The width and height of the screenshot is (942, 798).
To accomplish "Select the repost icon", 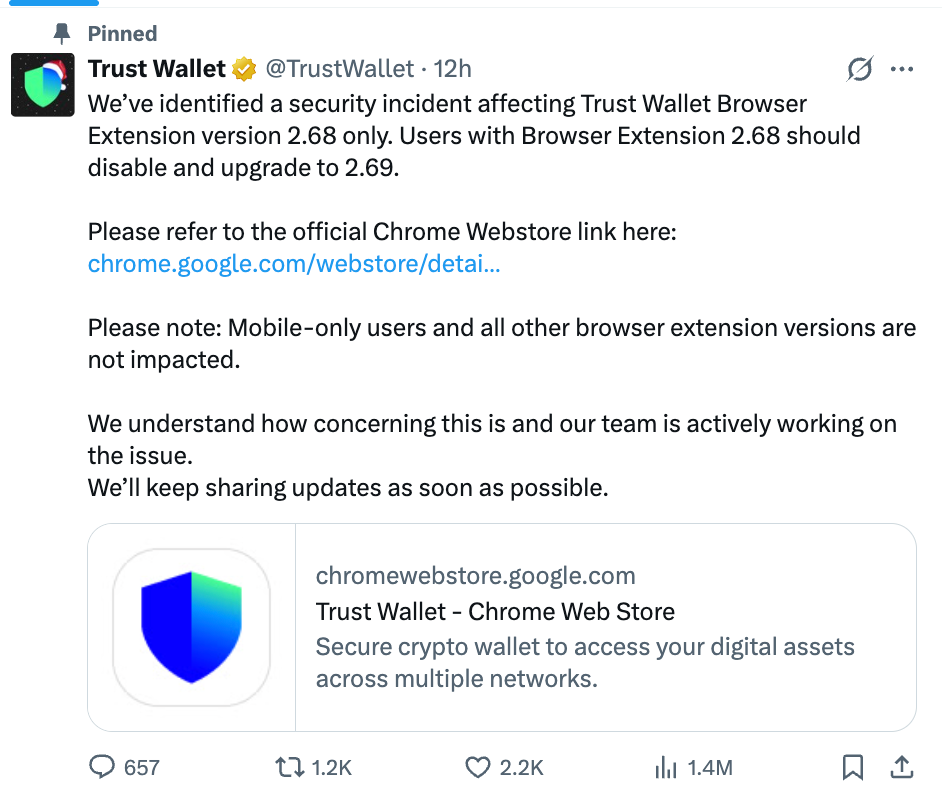I will [x=290, y=767].
